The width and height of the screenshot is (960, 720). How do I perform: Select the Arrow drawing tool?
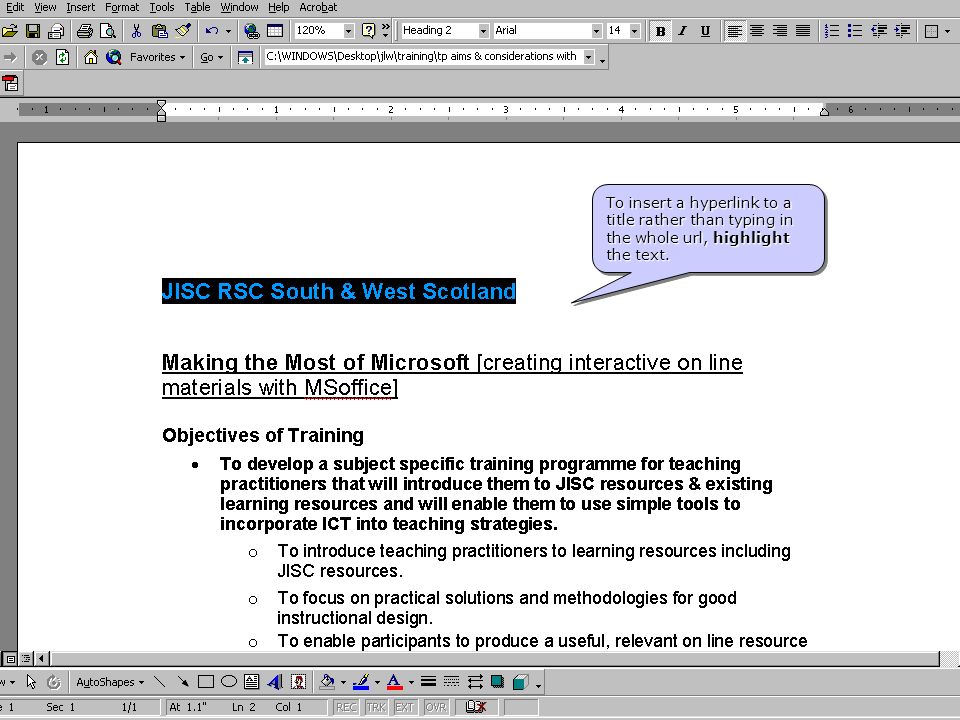tap(182, 681)
